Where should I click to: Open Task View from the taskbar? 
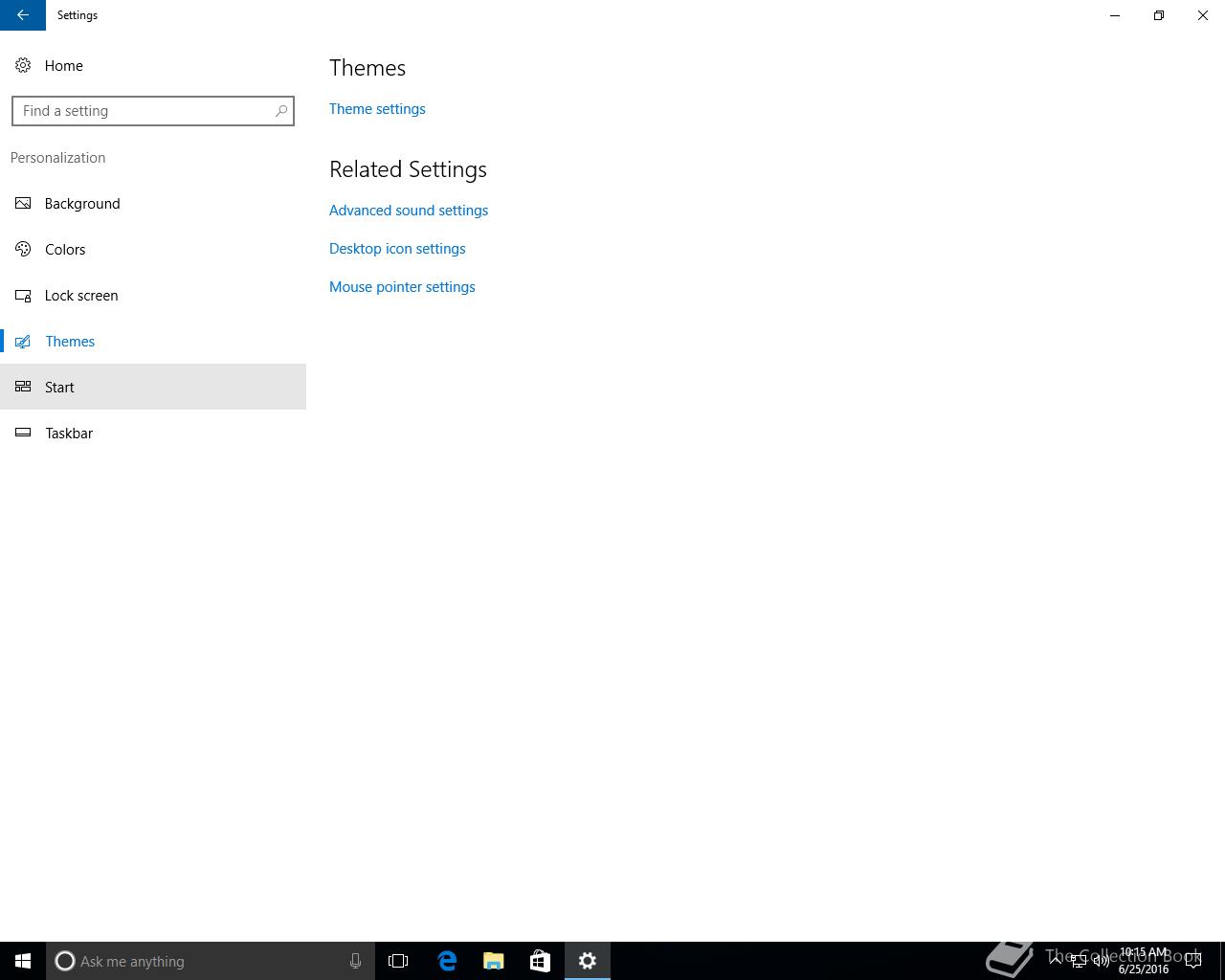[x=398, y=961]
